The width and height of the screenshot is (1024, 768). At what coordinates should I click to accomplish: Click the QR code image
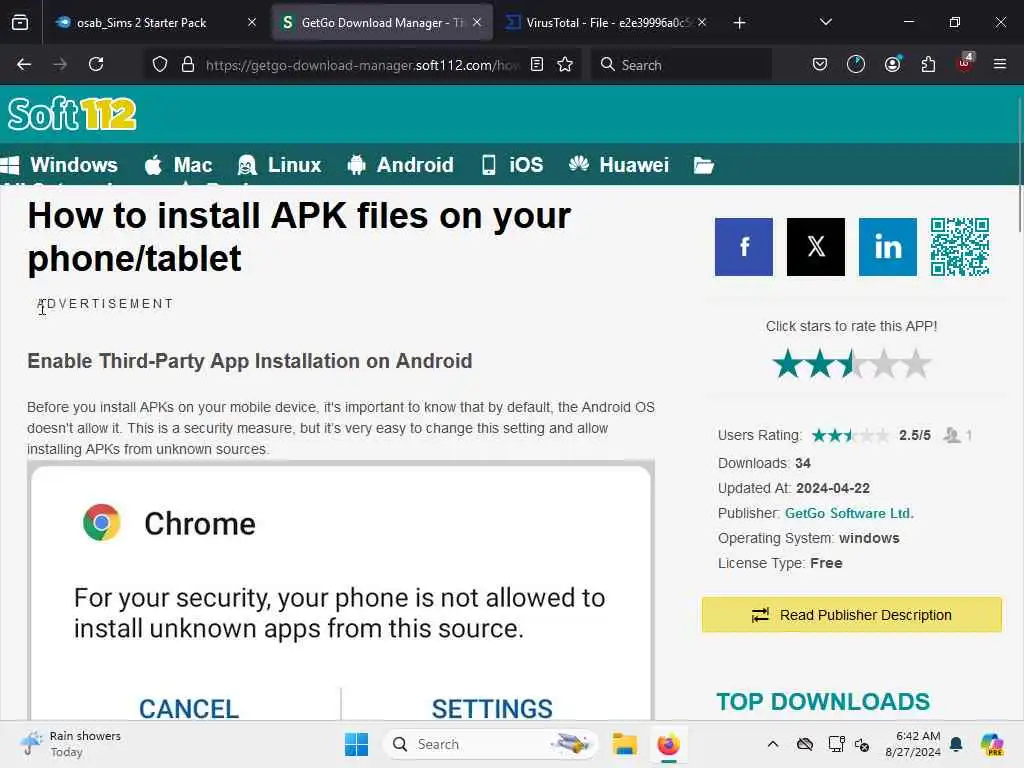pyautogui.click(x=959, y=247)
